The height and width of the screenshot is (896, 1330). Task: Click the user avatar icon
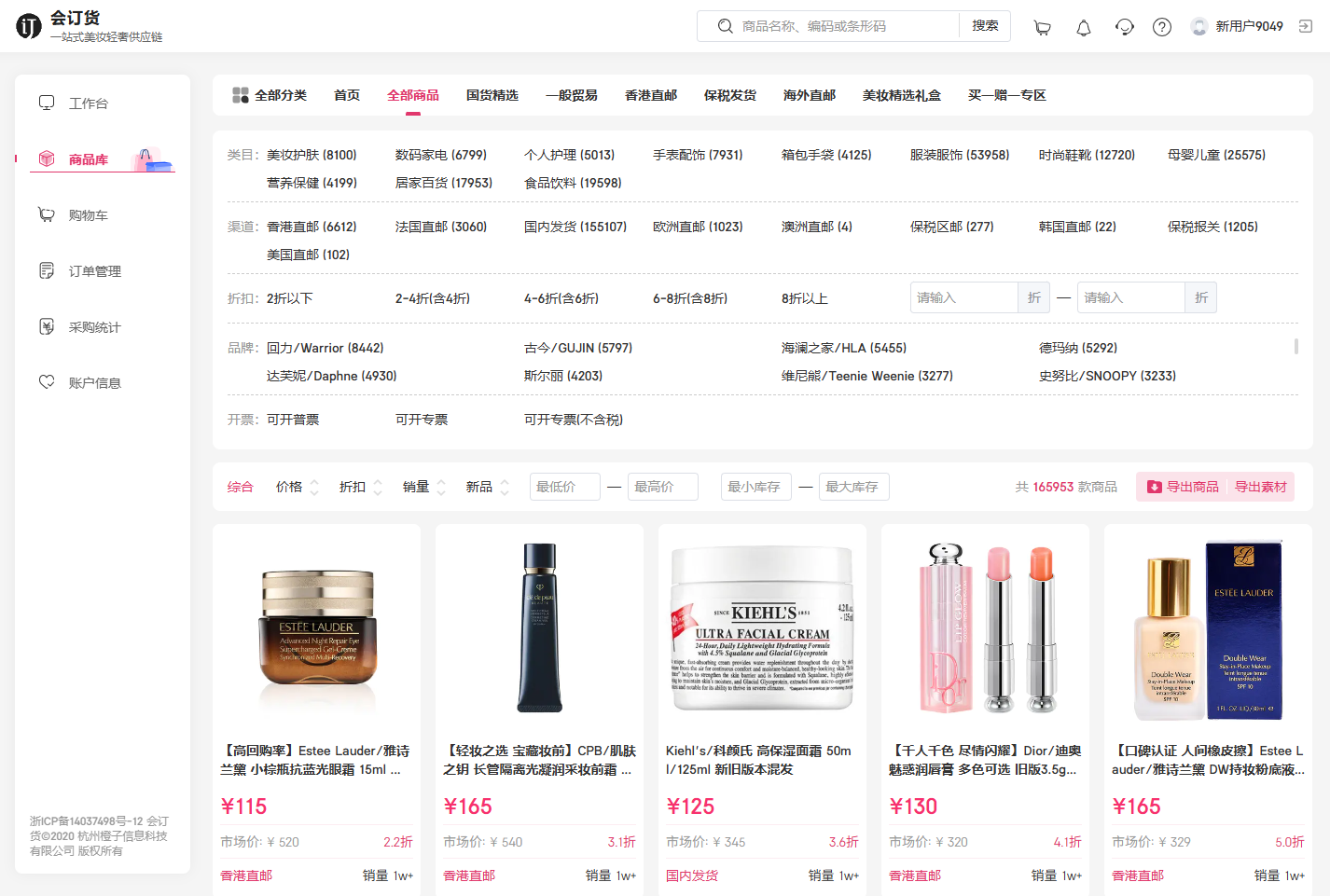1199,27
